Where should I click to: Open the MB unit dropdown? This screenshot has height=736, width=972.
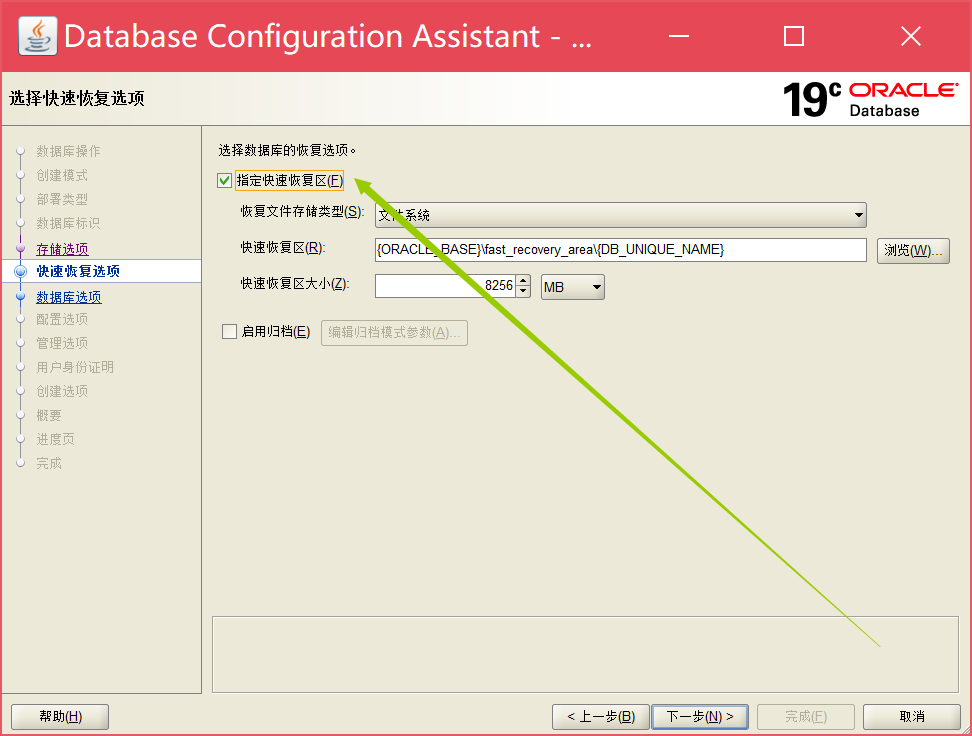coord(597,286)
